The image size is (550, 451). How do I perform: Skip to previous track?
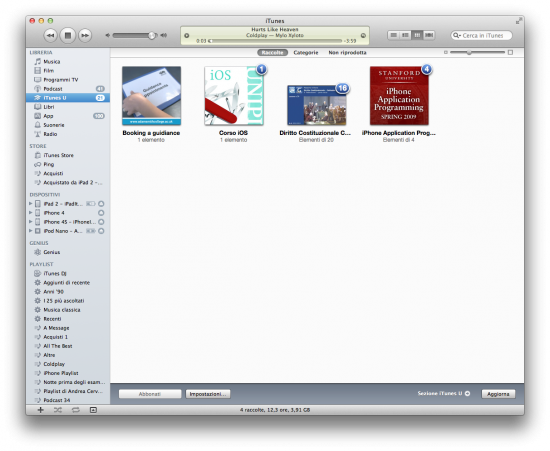[51, 35]
